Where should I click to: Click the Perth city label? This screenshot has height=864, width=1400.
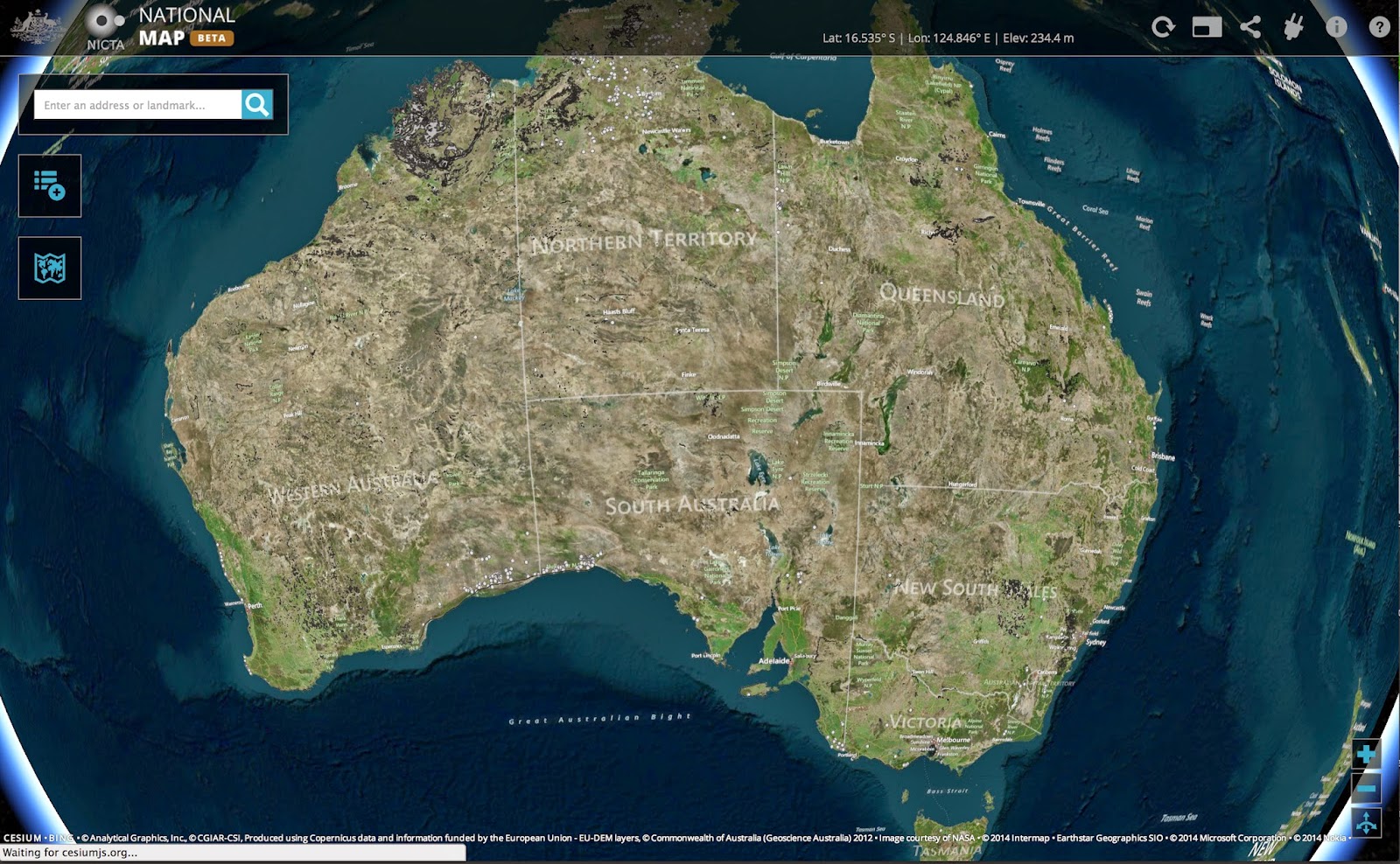click(x=255, y=605)
